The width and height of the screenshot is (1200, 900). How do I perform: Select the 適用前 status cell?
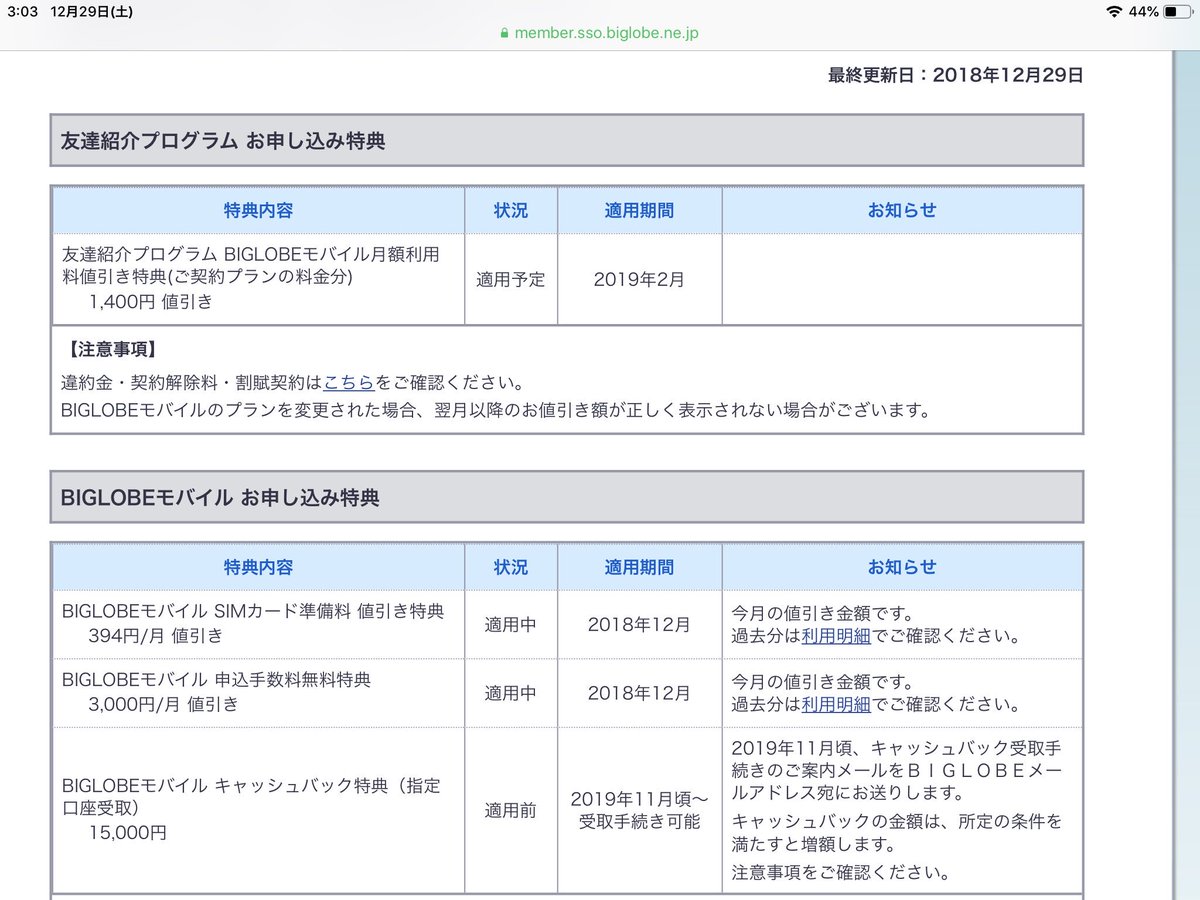pos(511,811)
